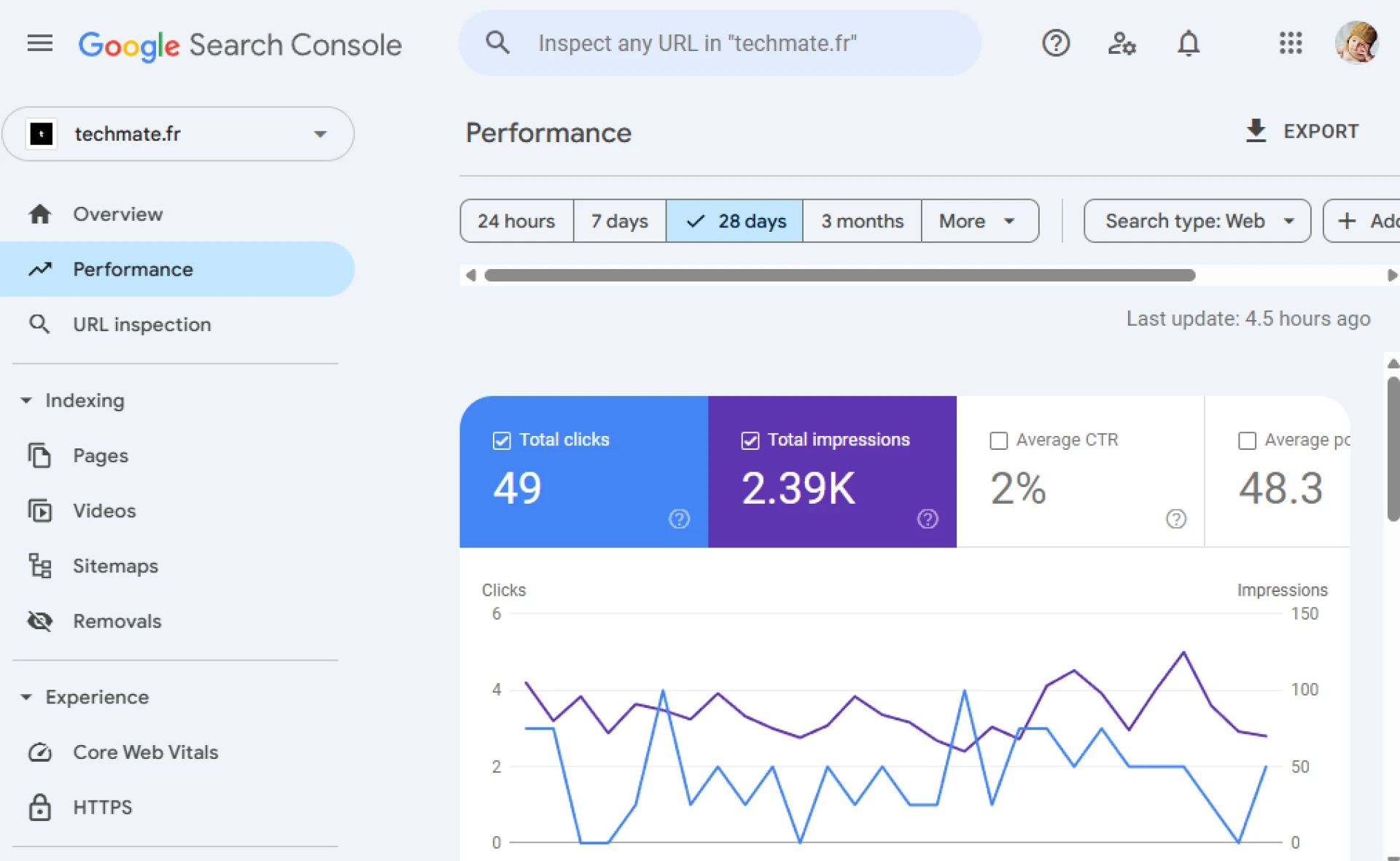Open the Sitemaps page
Screen dimensions: 1400x861
115,566
